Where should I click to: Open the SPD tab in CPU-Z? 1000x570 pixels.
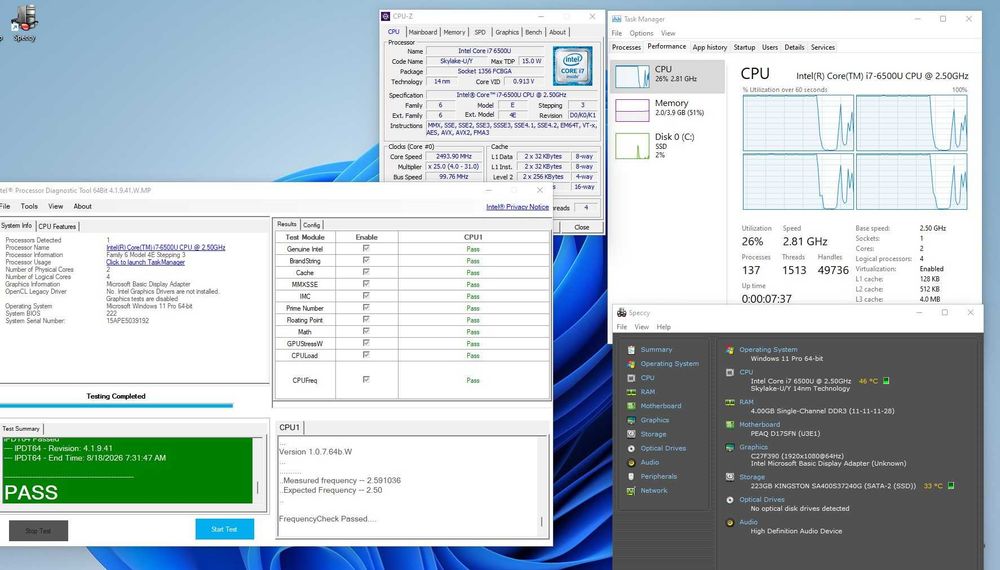tap(480, 32)
